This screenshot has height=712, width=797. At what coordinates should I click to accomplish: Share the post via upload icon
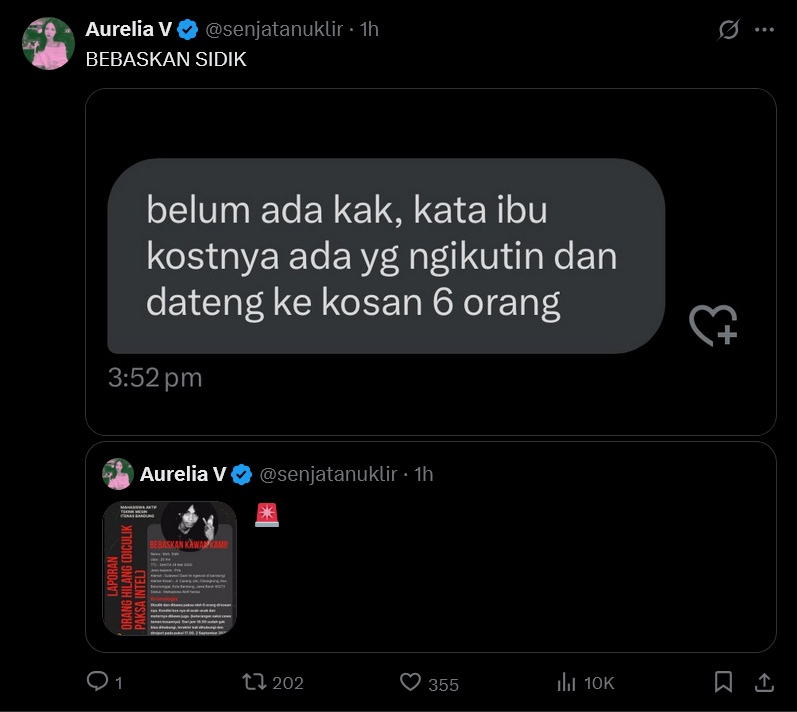point(764,682)
